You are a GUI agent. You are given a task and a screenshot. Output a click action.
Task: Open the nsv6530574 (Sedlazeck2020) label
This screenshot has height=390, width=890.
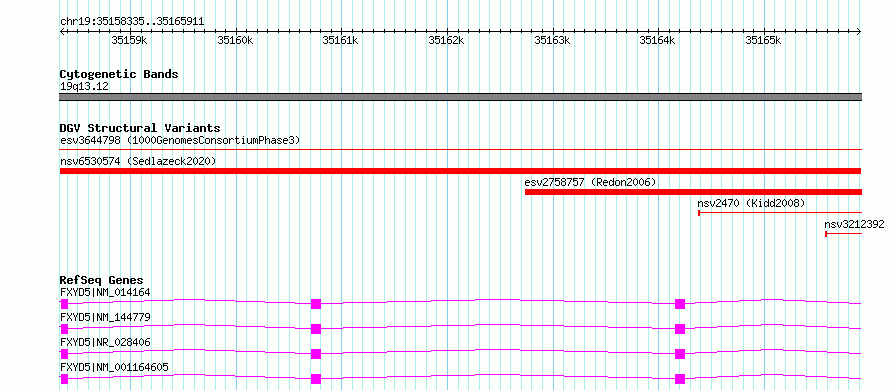point(138,161)
